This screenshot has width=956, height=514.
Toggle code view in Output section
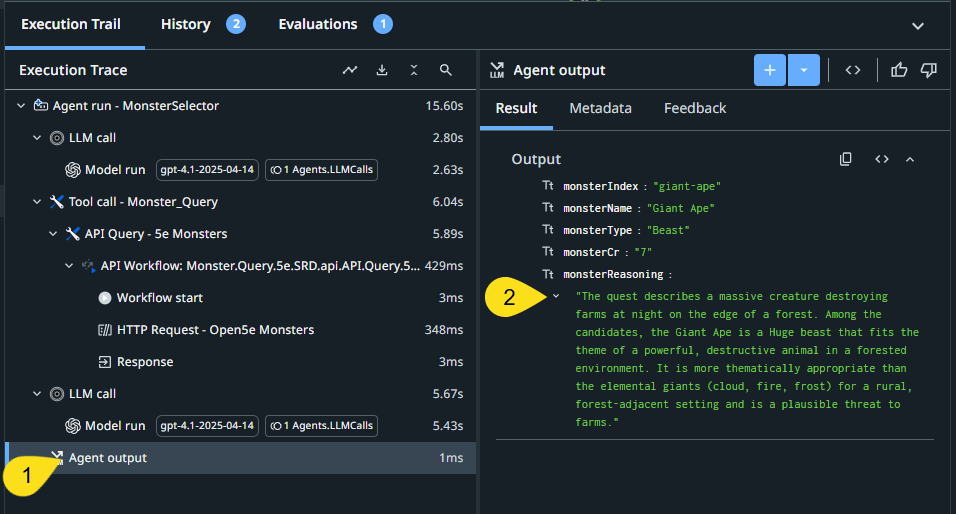pyautogui.click(x=882, y=159)
